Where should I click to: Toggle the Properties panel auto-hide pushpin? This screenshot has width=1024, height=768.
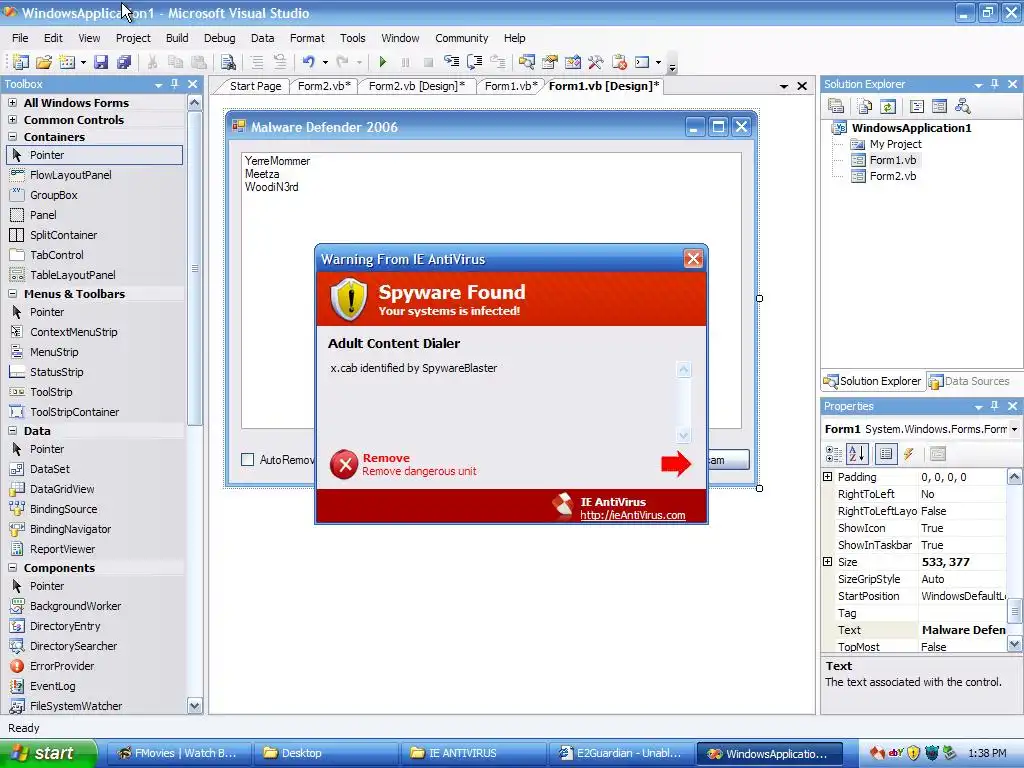click(x=995, y=406)
